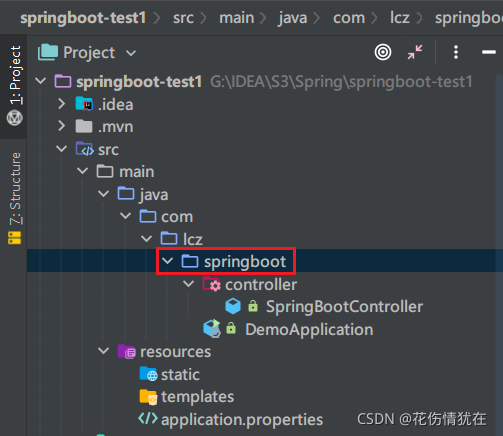Click the com package folder icon
503x436 pixels.
(x=148, y=216)
